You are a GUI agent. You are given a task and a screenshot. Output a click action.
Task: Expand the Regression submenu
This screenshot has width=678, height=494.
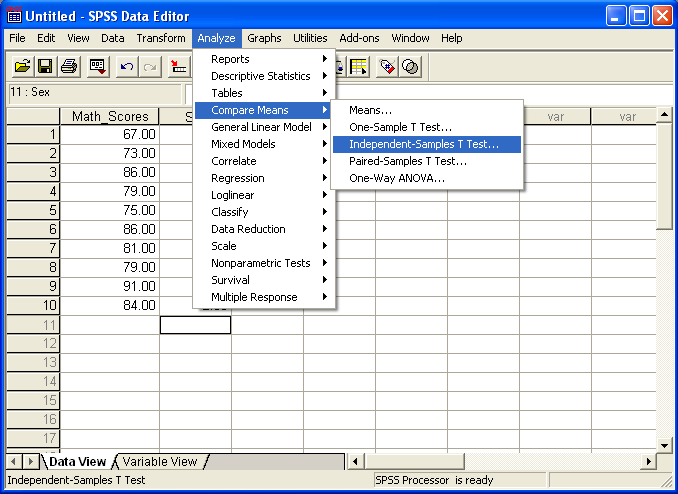[x=264, y=178]
